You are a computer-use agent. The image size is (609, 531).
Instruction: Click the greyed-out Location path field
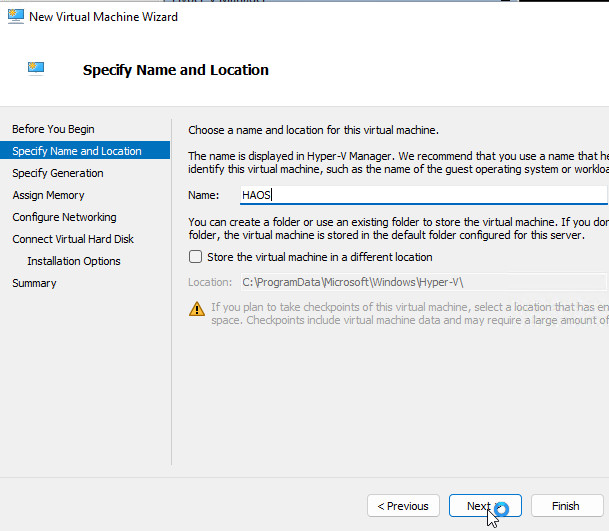point(422,283)
